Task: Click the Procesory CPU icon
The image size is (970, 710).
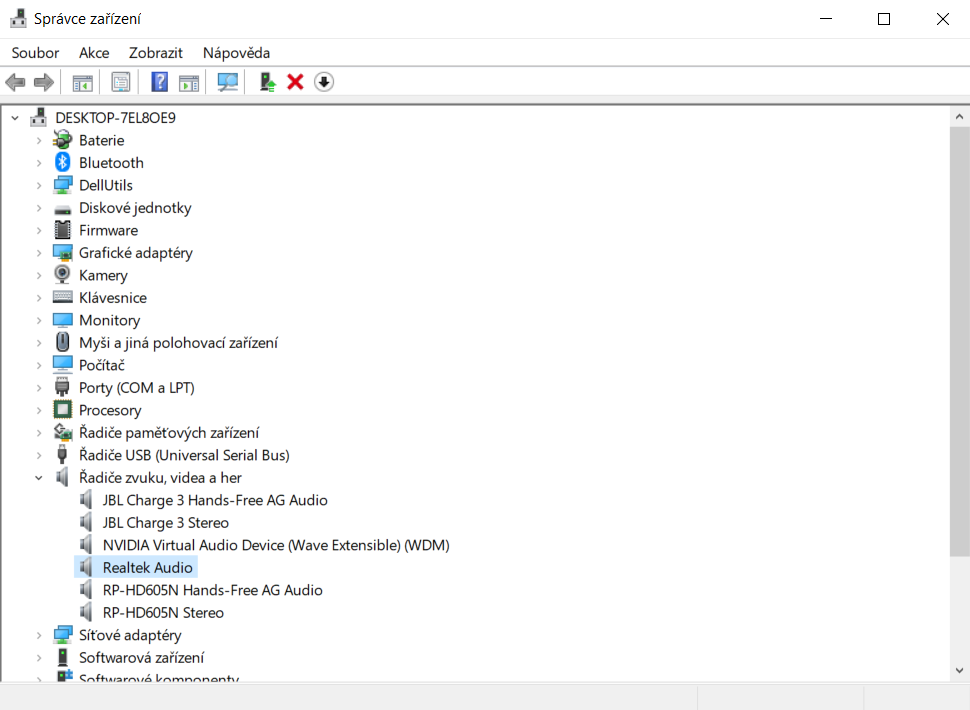Action: point(62,409)
